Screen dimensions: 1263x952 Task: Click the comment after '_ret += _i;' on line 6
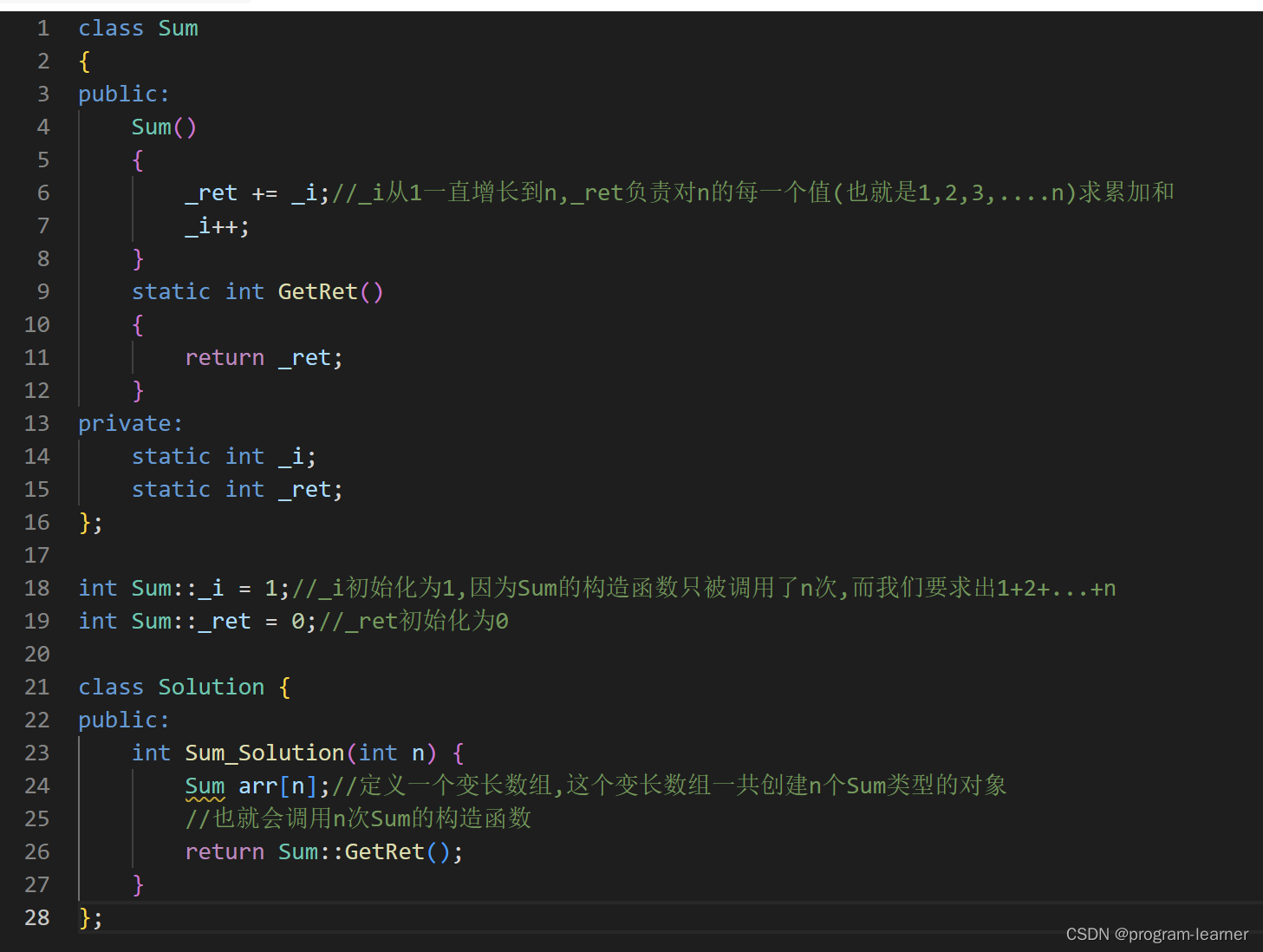tap(753, 193)
